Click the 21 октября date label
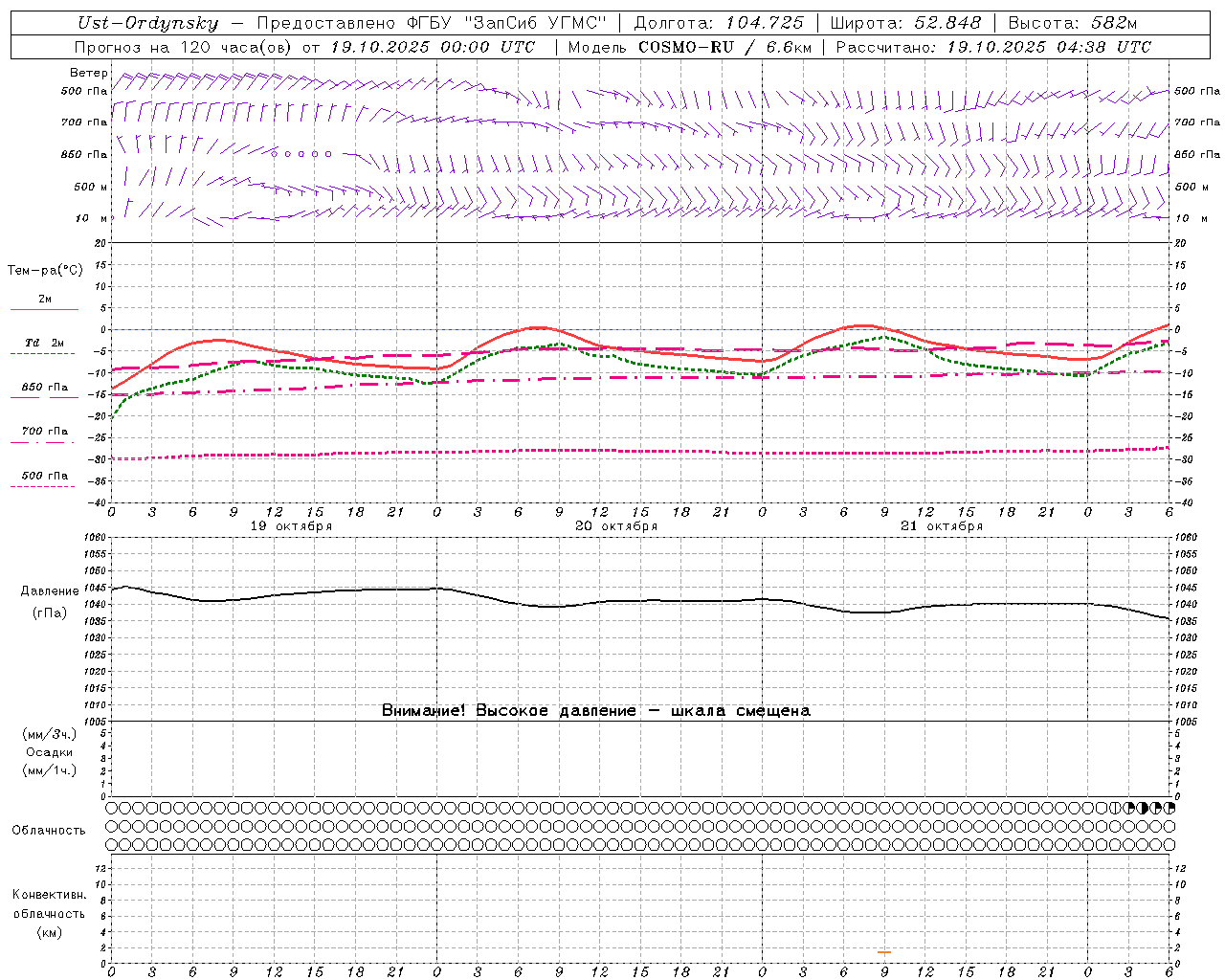 pyautogui.click(x=942, y=526)
